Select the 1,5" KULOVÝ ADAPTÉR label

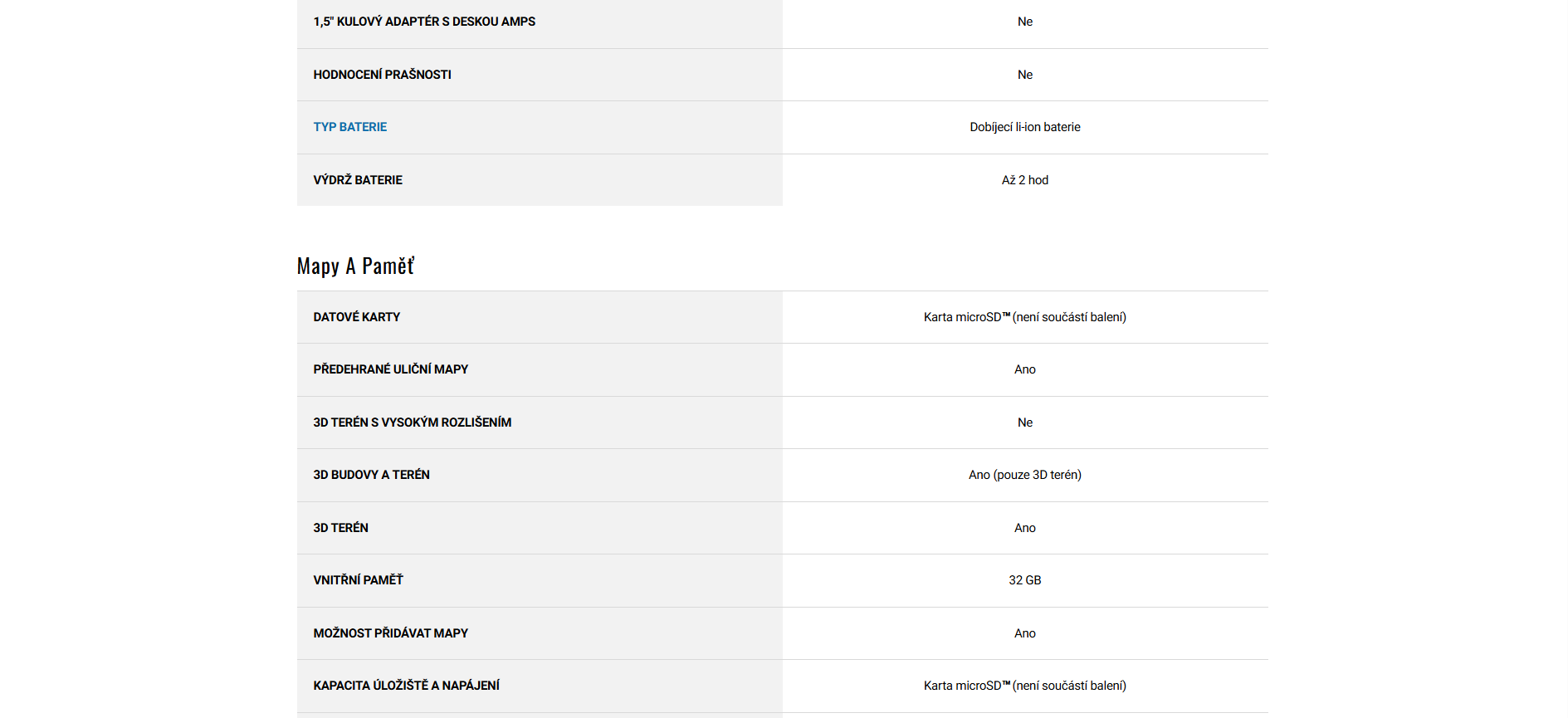coord(423,22)
